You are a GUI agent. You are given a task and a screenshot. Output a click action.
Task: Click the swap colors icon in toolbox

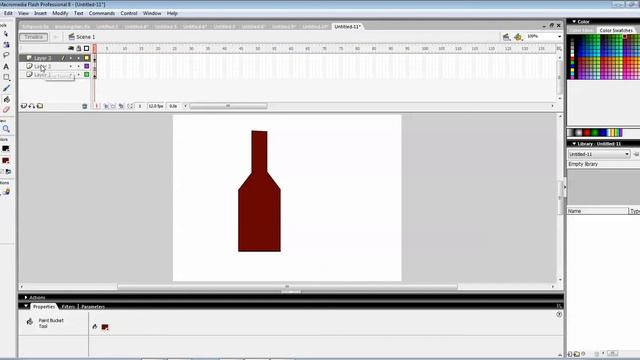click(x=8, y=172)
